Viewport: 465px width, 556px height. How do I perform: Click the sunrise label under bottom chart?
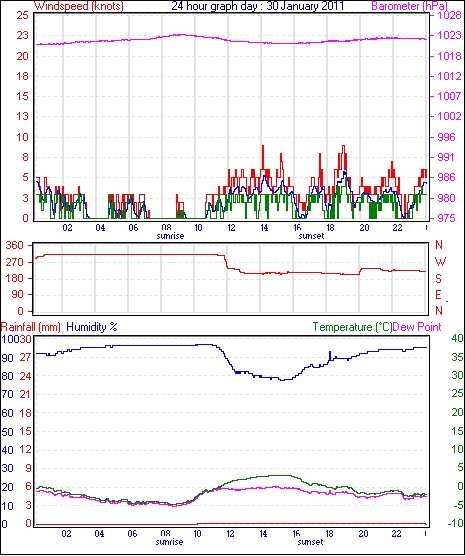click(169, 542)
